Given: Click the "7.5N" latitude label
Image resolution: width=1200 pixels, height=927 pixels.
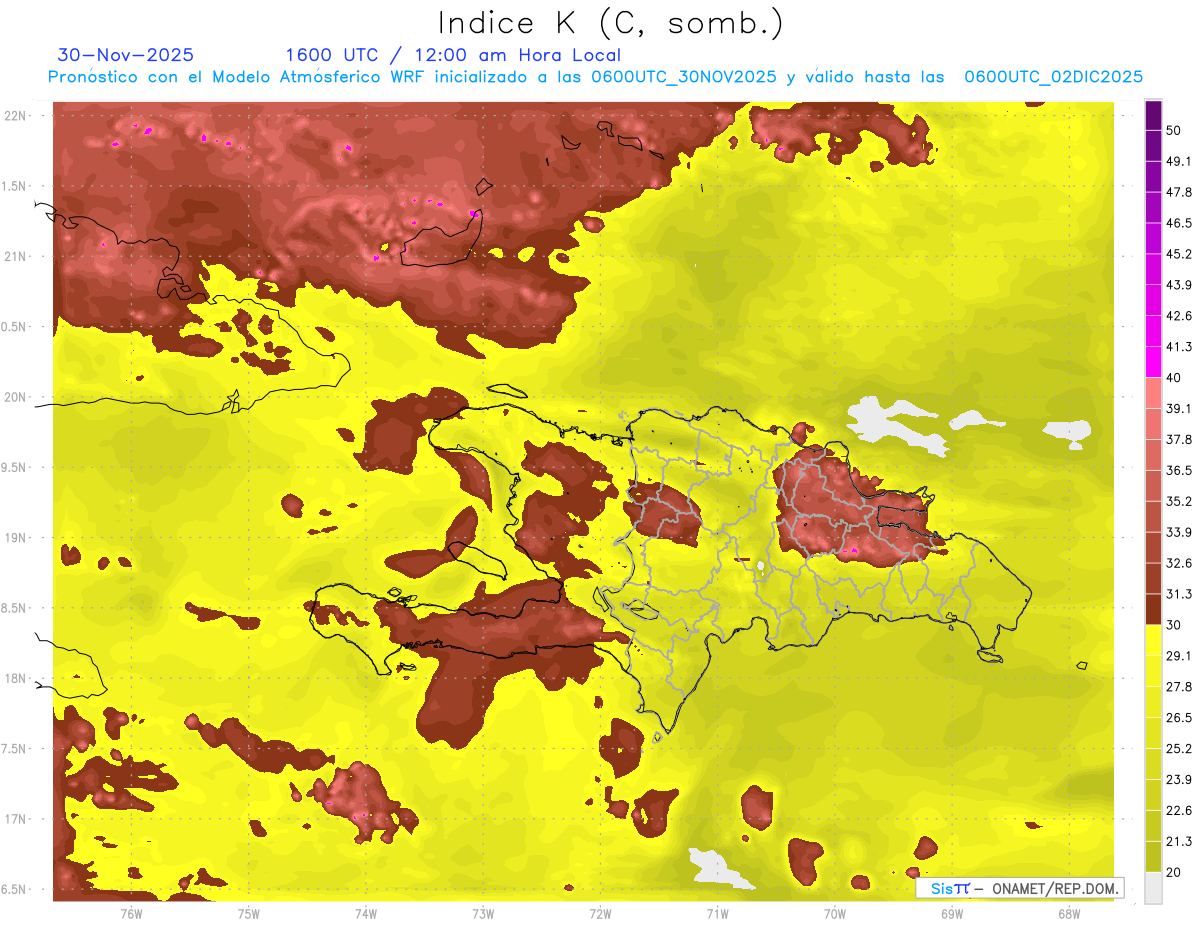Looking at the screenshot, I should click(x=15, y=749).
